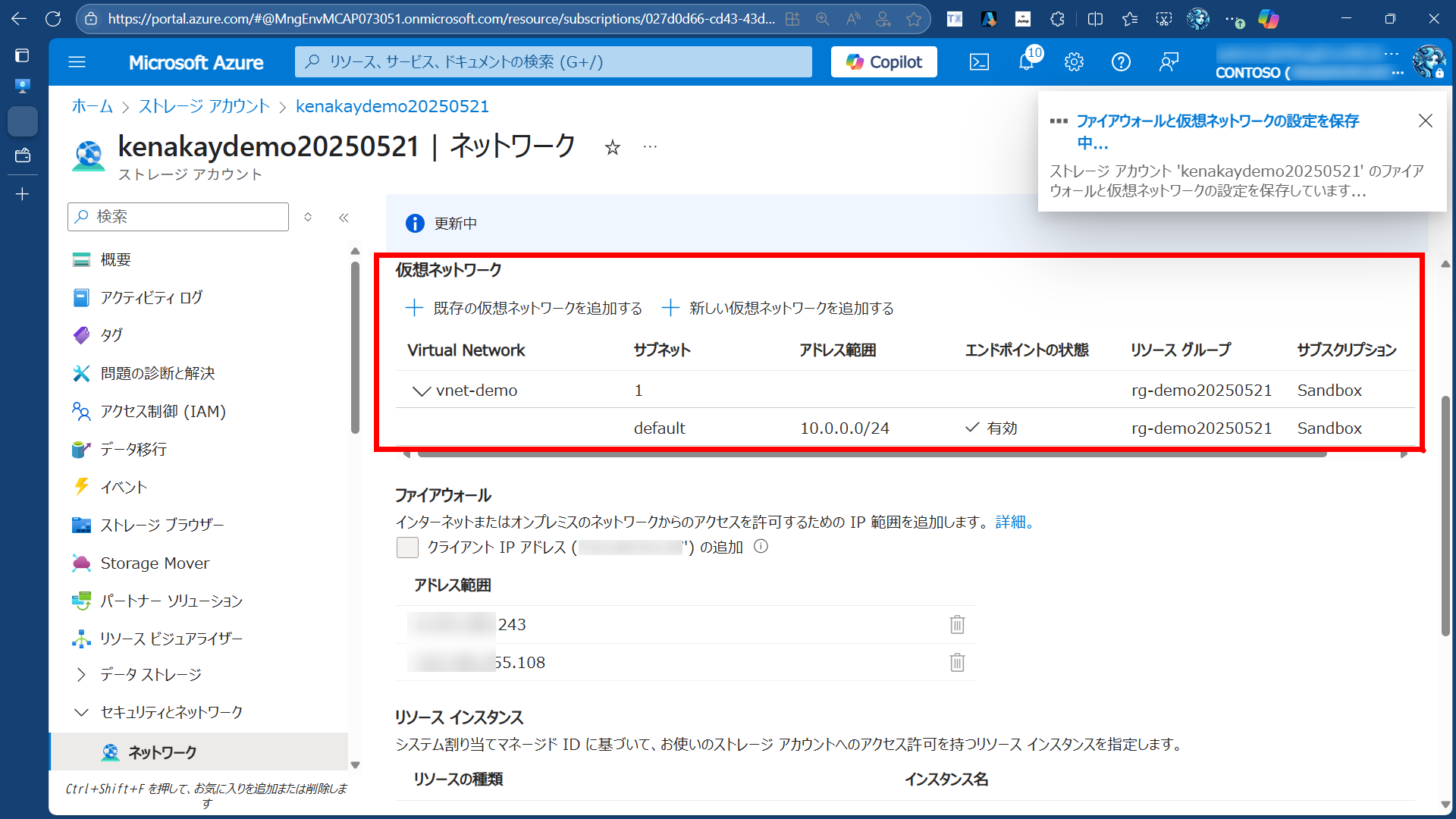The image size is (1456, 819).
Task: Go to ホーム breadcrumb
Action: [x=93, y=106]
